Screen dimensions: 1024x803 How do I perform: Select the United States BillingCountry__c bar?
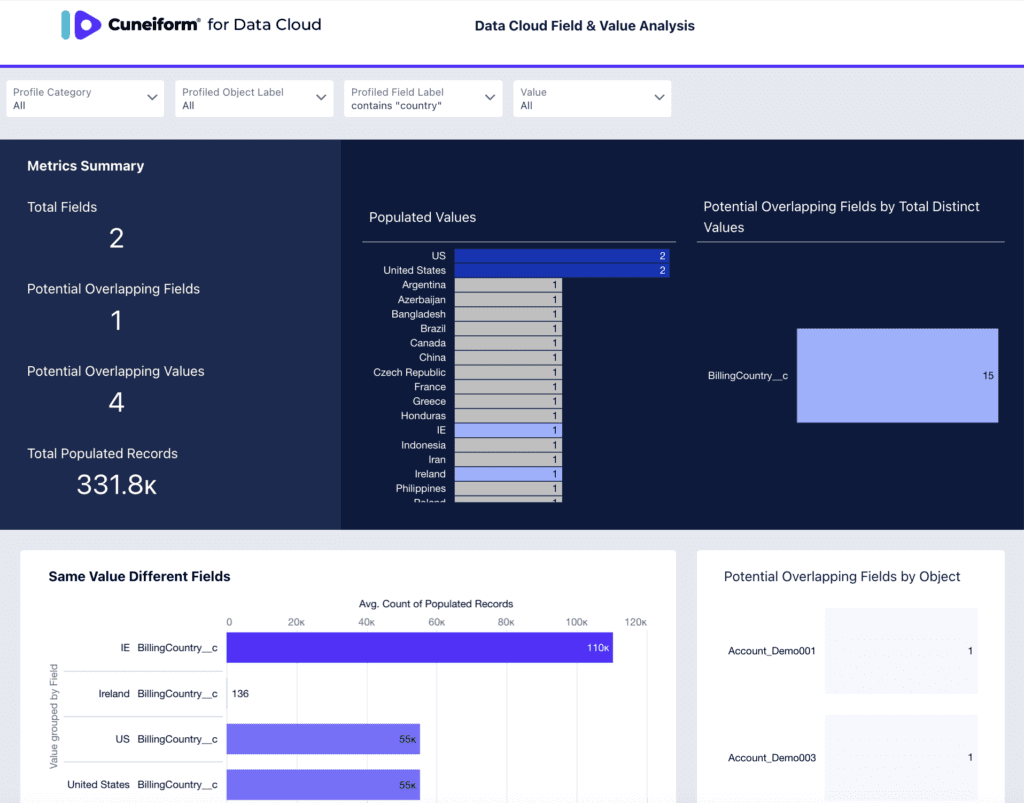tap(323, 785)
